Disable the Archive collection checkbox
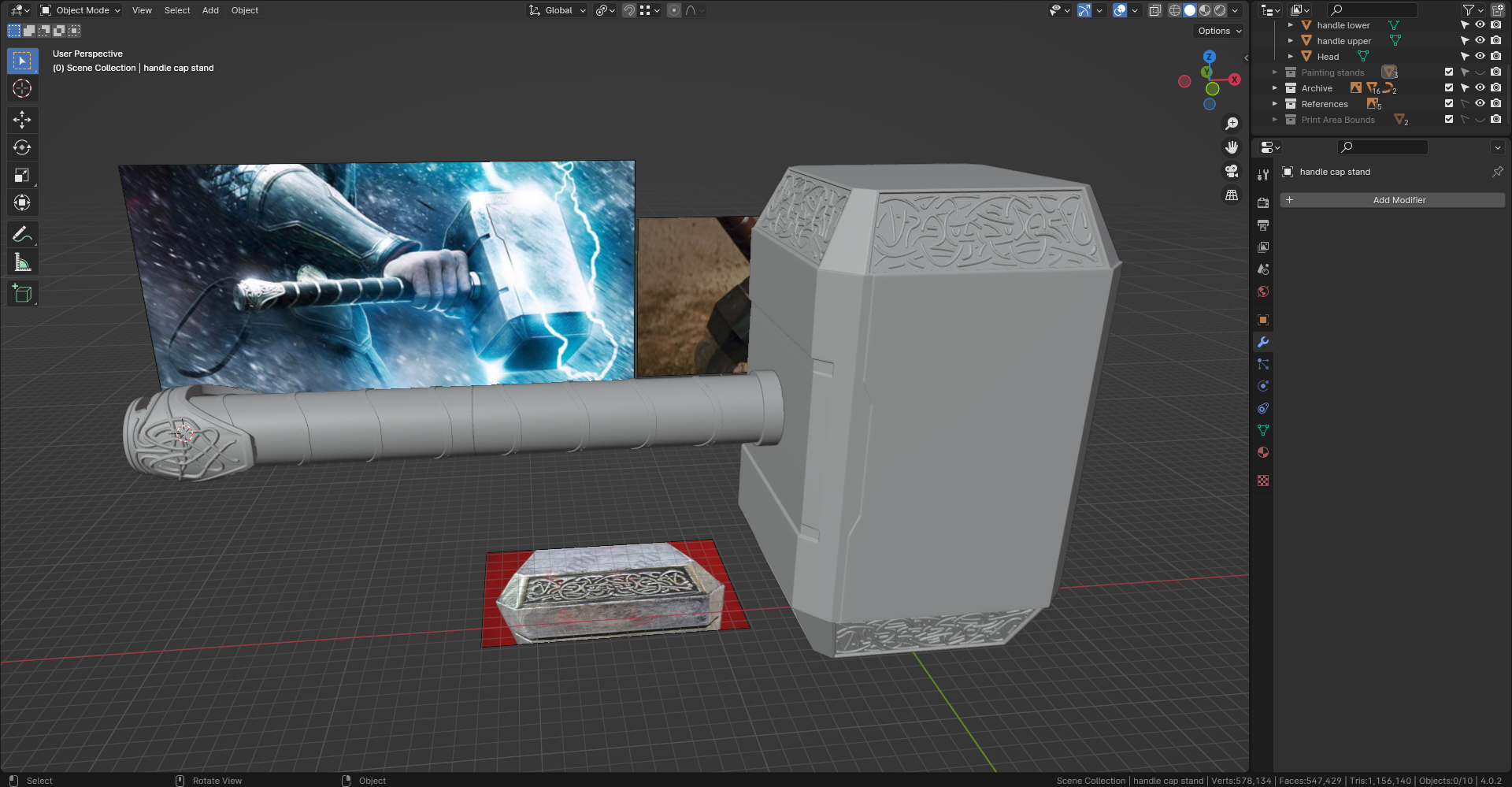1512x787 pixels. click(1447, 87)
